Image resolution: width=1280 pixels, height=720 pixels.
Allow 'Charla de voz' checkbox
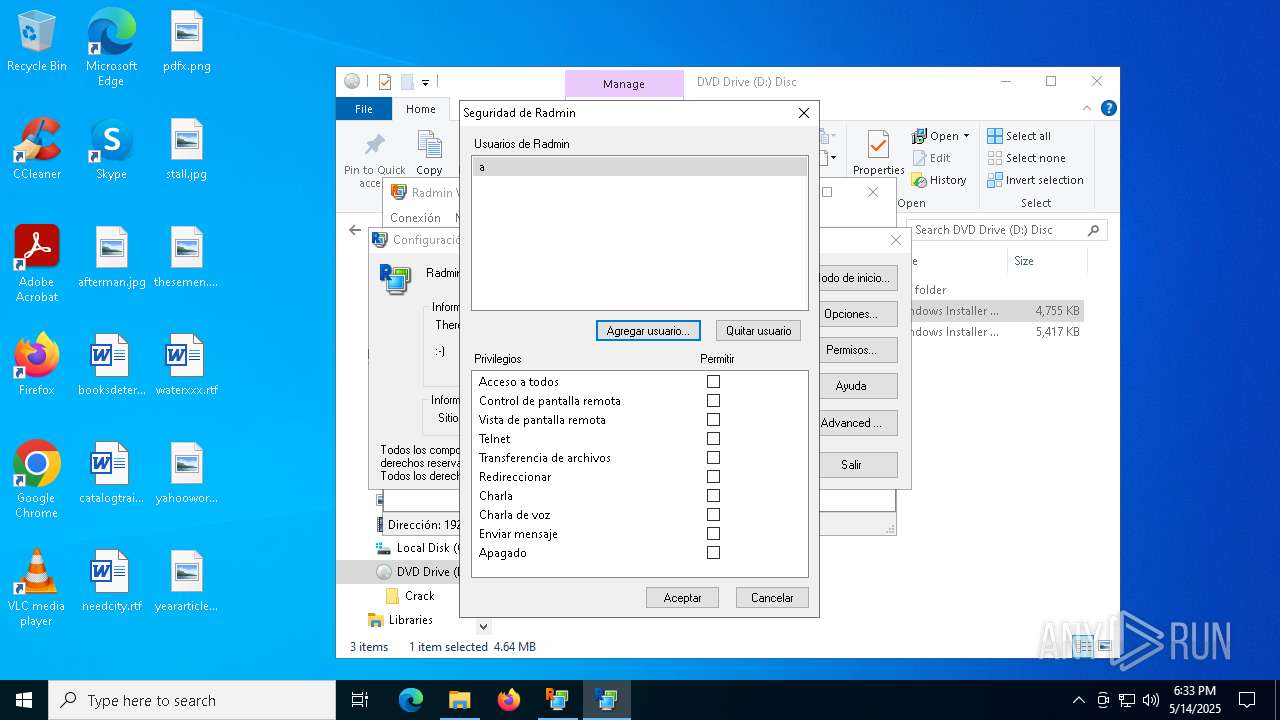[x=713, y=515]
